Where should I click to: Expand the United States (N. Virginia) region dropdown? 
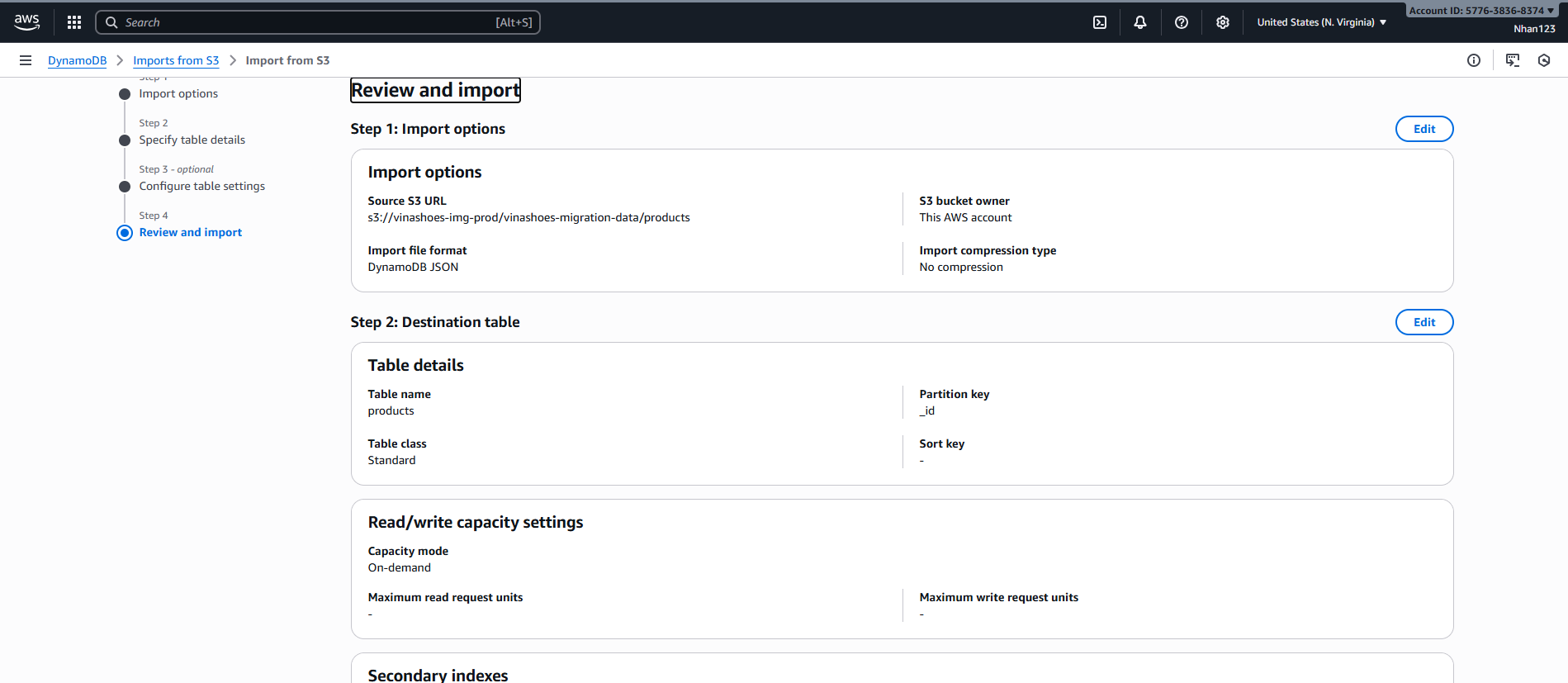[x=1321, y=22]
